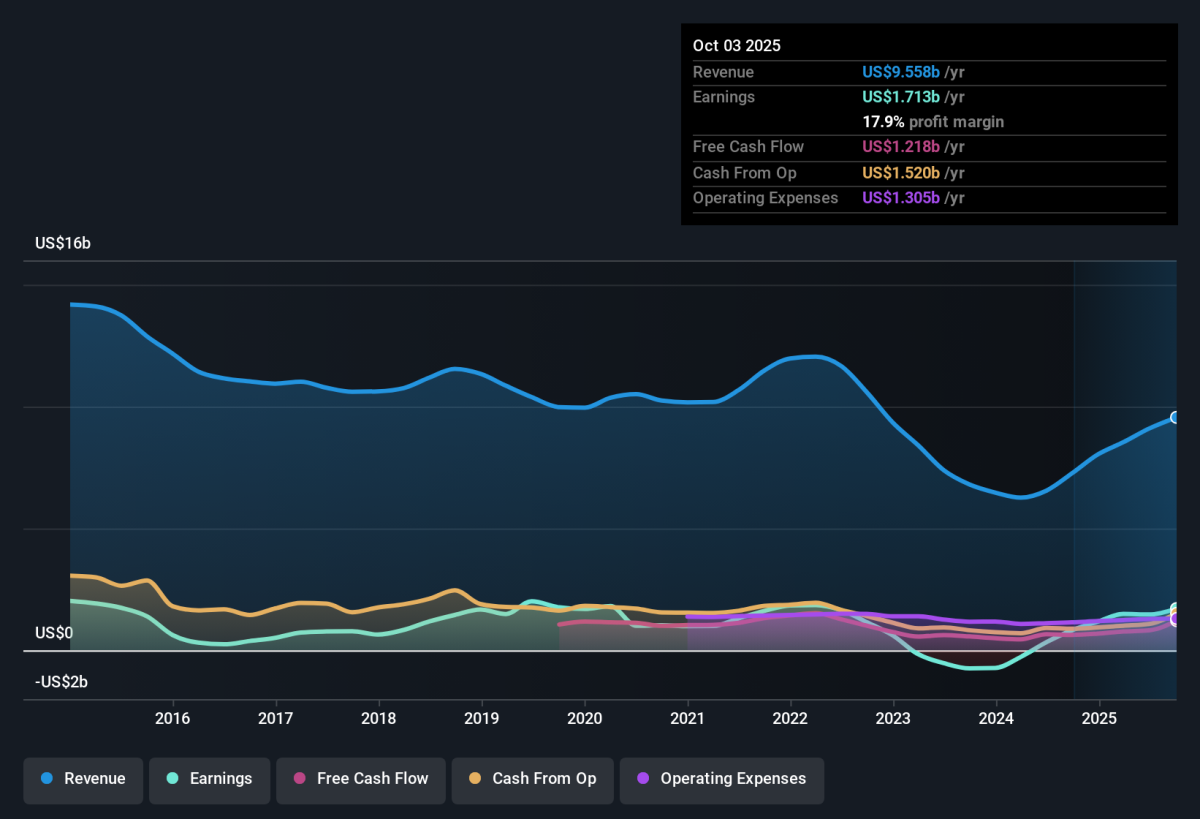Click the US$9.558b revenue value in tooltip
This screenshot has width=1200, height=819.
pyautogui.click(x=900, y=72)
